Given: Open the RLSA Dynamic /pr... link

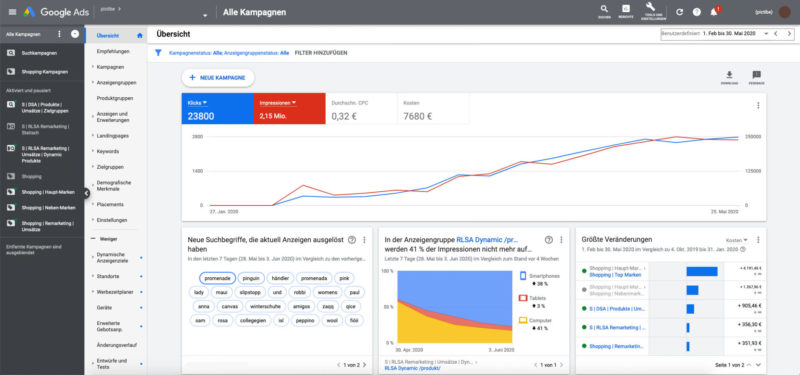Looking at the screenshot, I should pos(487,240).
